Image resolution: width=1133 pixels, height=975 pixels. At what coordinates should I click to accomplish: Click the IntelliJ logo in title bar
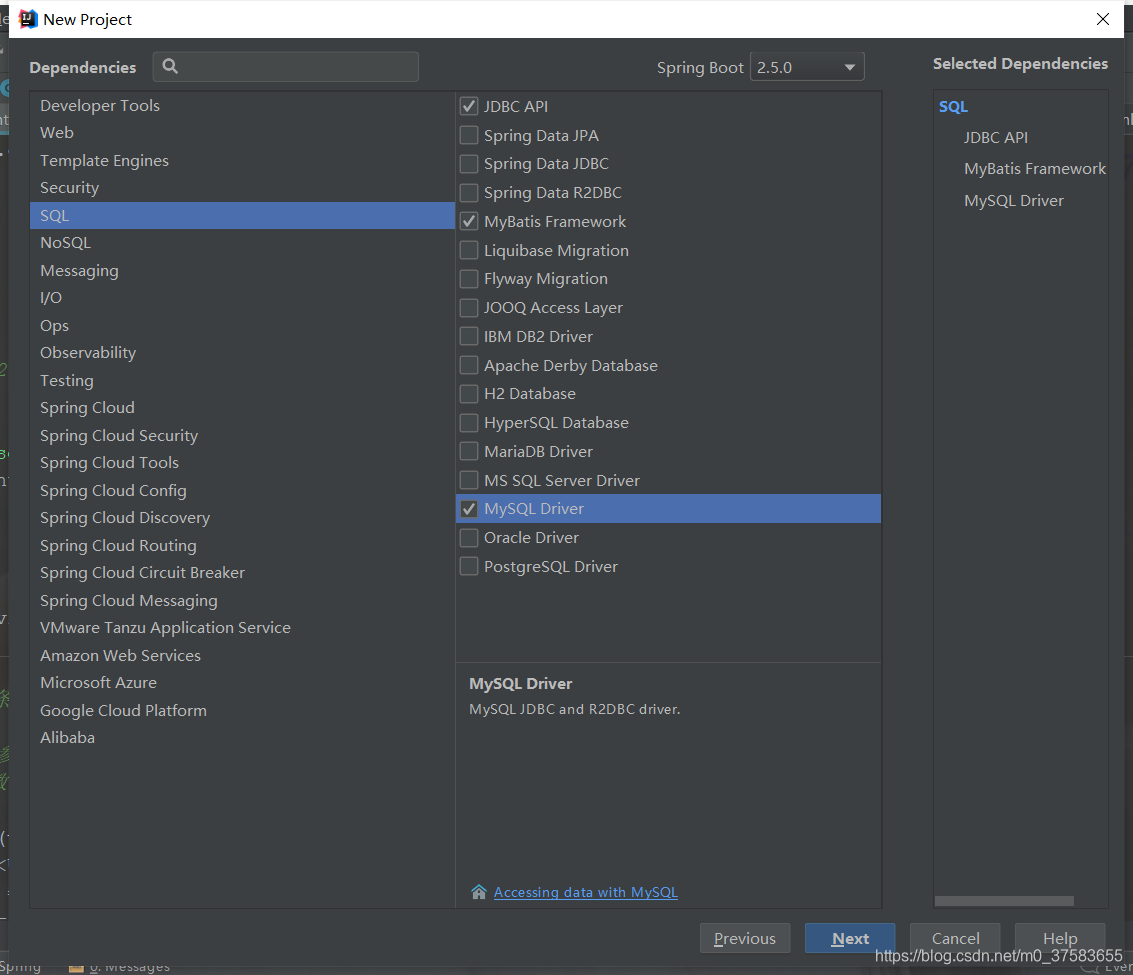[27, 19]
